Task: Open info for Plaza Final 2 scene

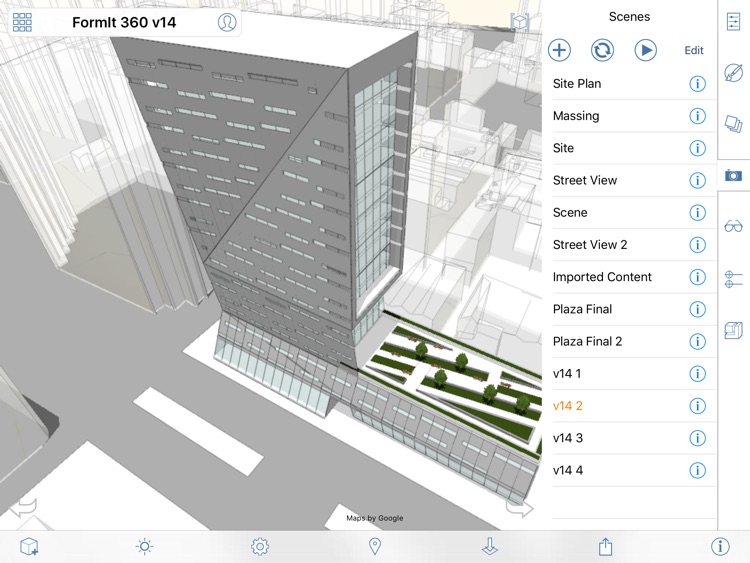Action: click(697, 341)
